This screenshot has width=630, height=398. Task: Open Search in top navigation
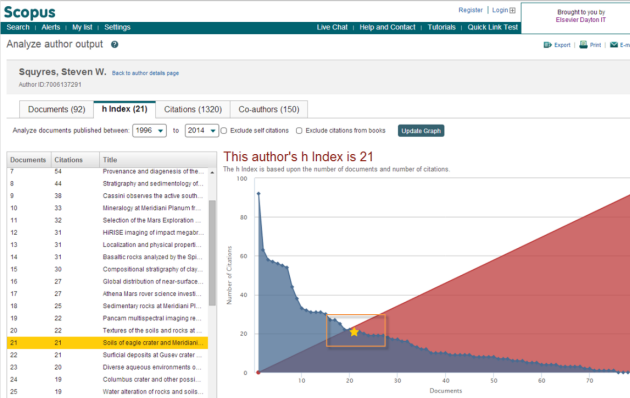tap(18, 27)
